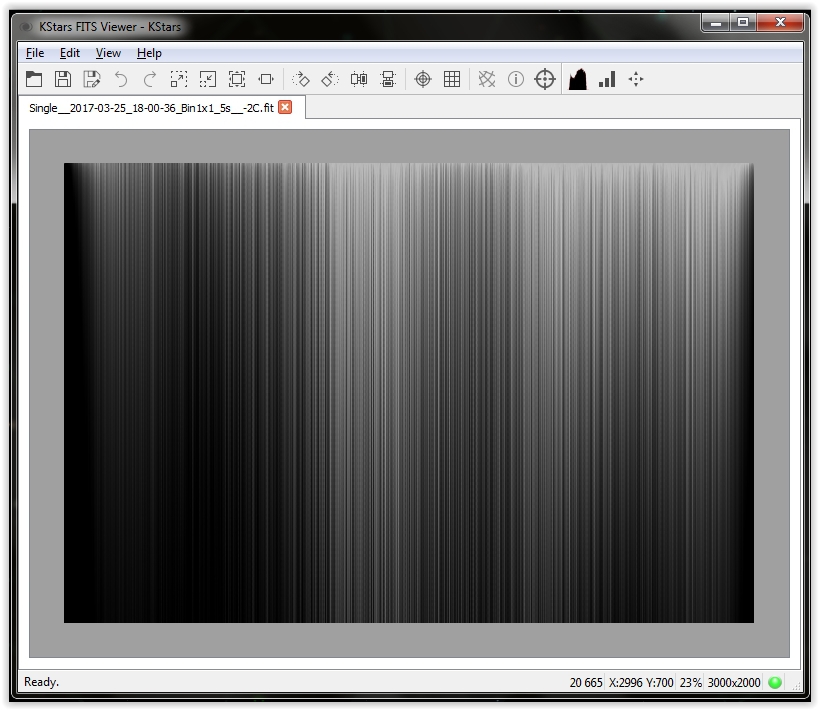Open a FITS file with the folder icon
This screenshot has width=819, height=710.
(34, 79)
